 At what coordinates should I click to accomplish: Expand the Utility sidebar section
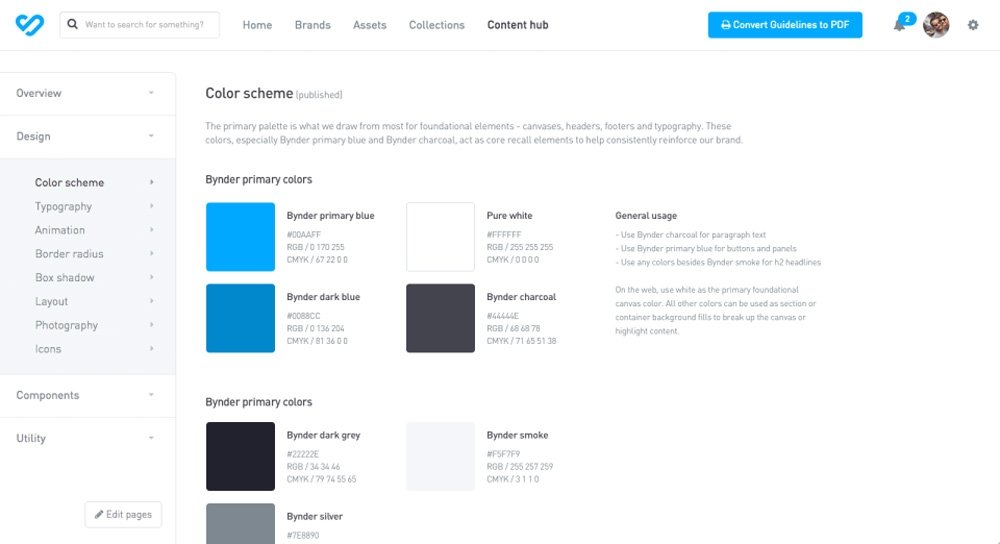click(87, 438)
